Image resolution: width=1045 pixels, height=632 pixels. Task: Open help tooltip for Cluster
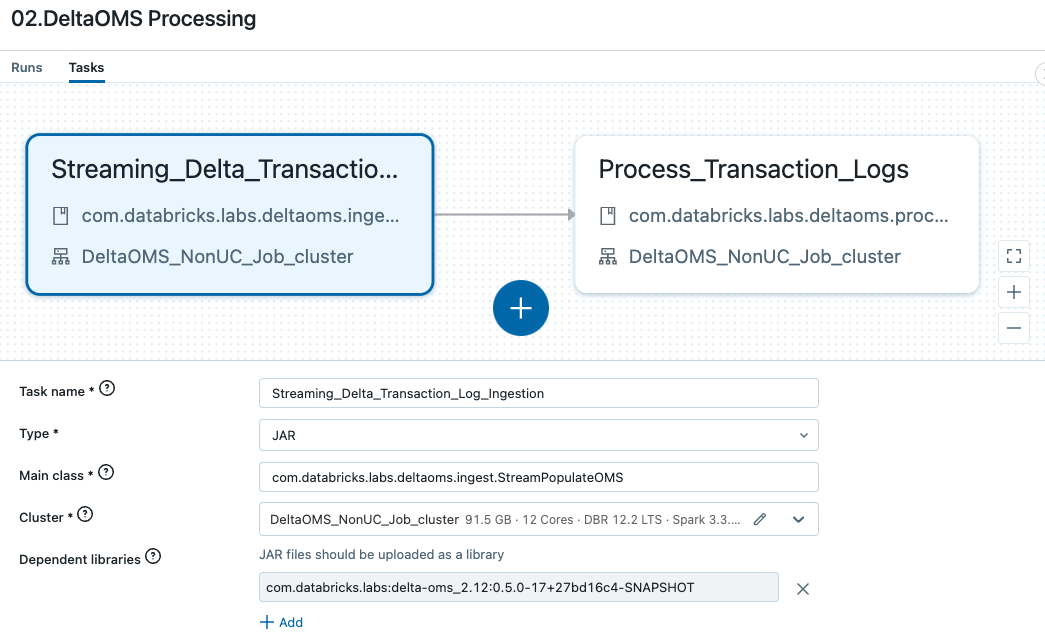tap(85, 514)
